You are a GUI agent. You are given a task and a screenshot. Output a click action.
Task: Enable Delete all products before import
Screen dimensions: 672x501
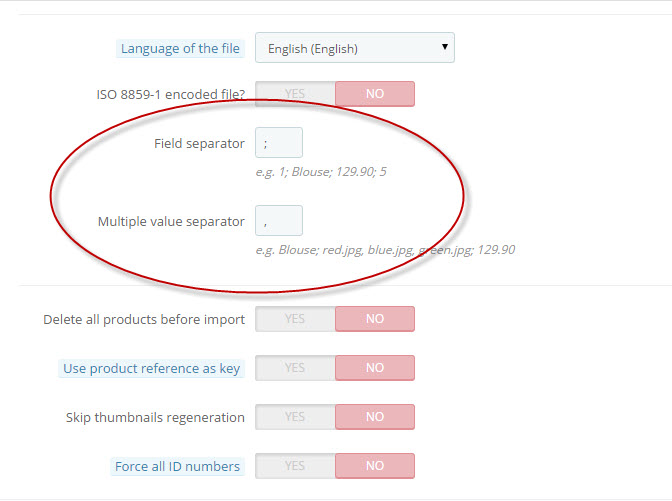[295, 319]
